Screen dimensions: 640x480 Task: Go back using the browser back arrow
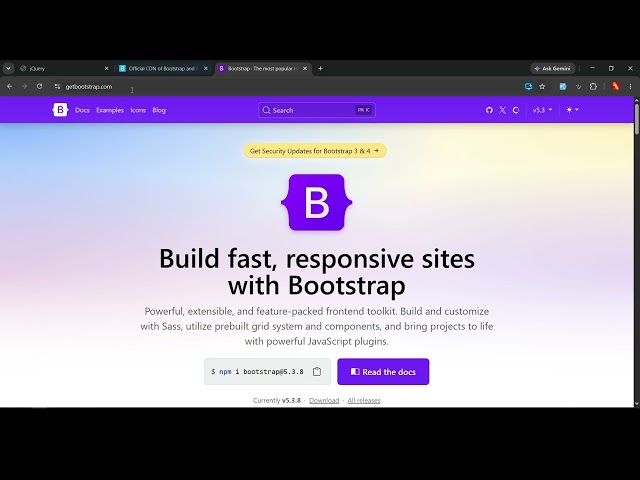[9, 87]
